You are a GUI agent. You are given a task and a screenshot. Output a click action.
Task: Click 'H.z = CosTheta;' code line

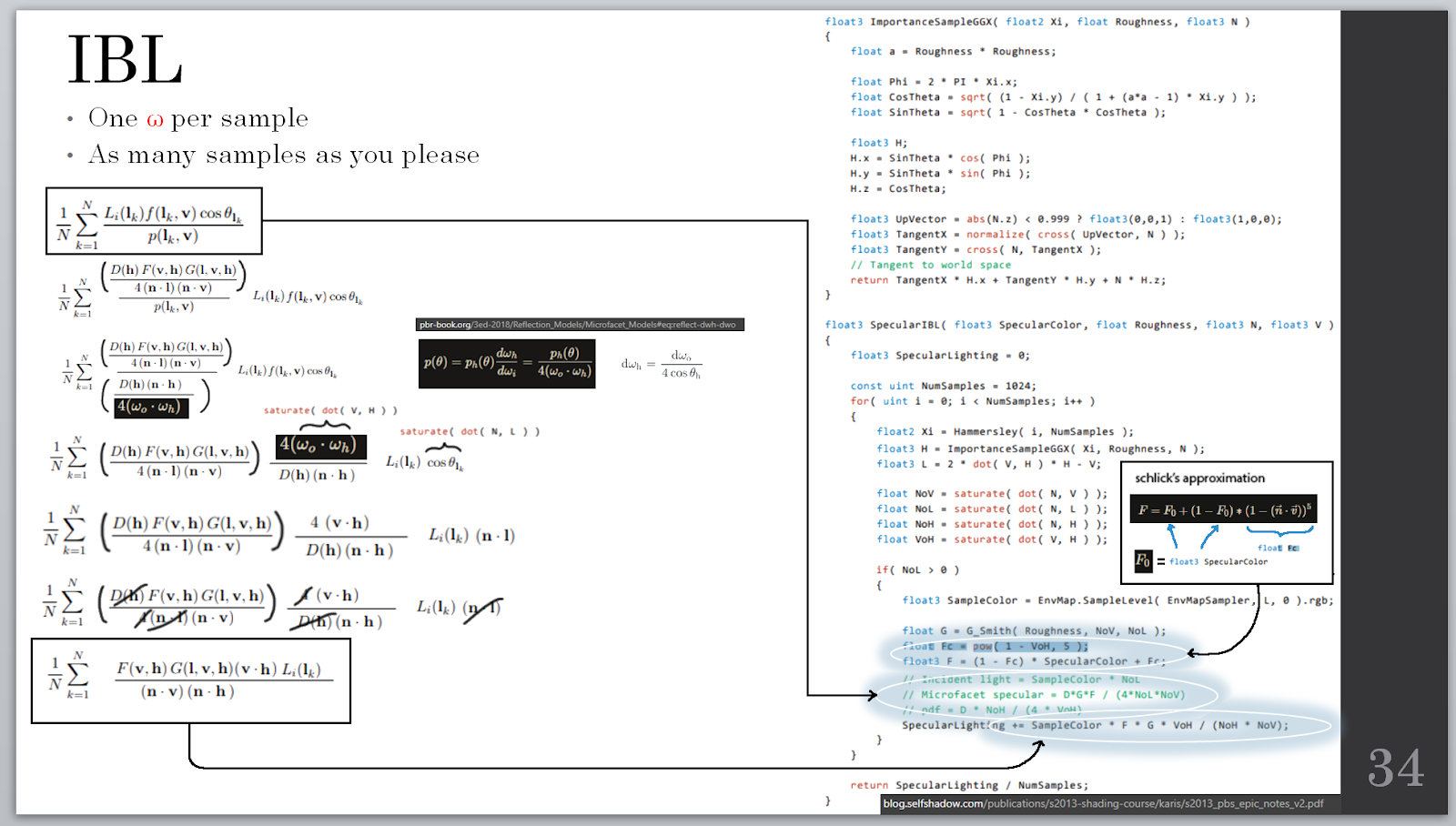(898, 189)
